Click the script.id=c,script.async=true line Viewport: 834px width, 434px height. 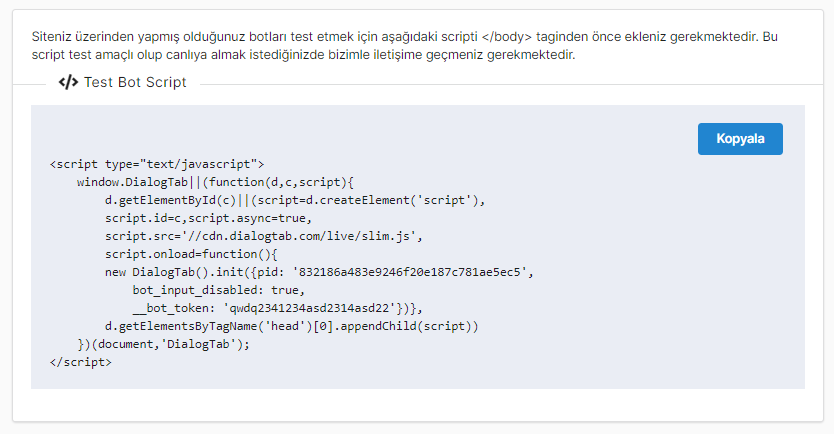[x=208, y=218]
